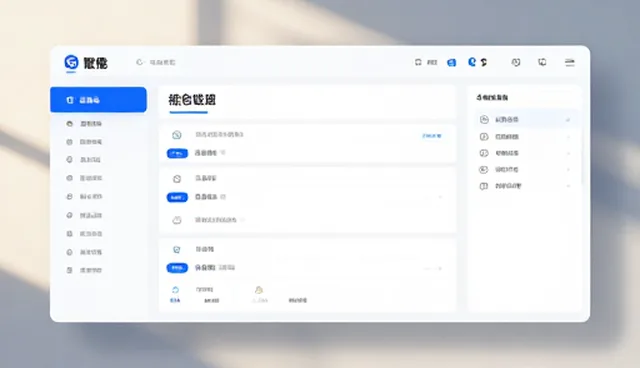Image resolution: width=640 pixels, height=368 pixels.
Task: Expand the highlighted first row in right panel
Action: click(568, 120)
